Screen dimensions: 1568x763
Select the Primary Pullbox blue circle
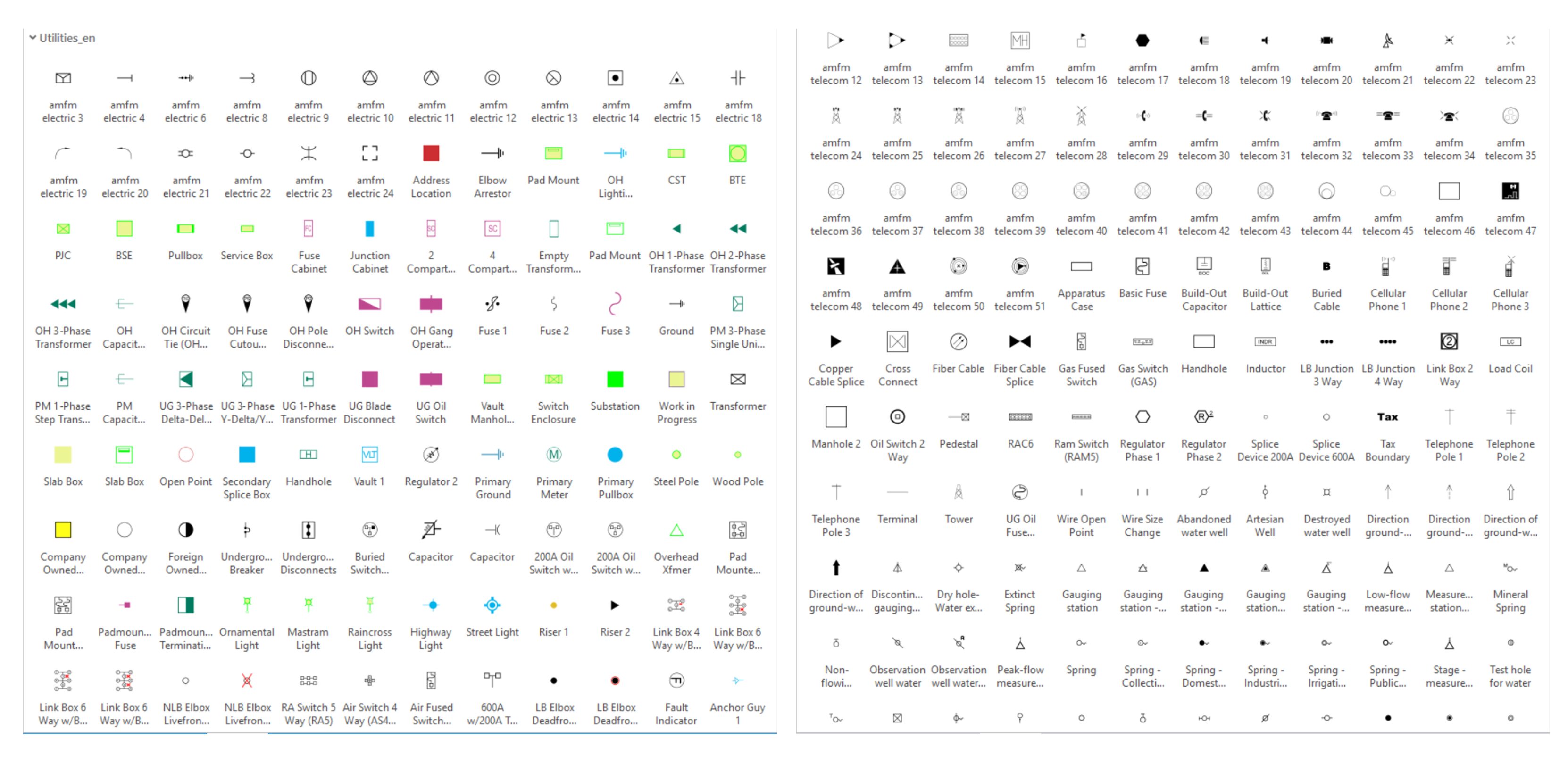point(615,455)
